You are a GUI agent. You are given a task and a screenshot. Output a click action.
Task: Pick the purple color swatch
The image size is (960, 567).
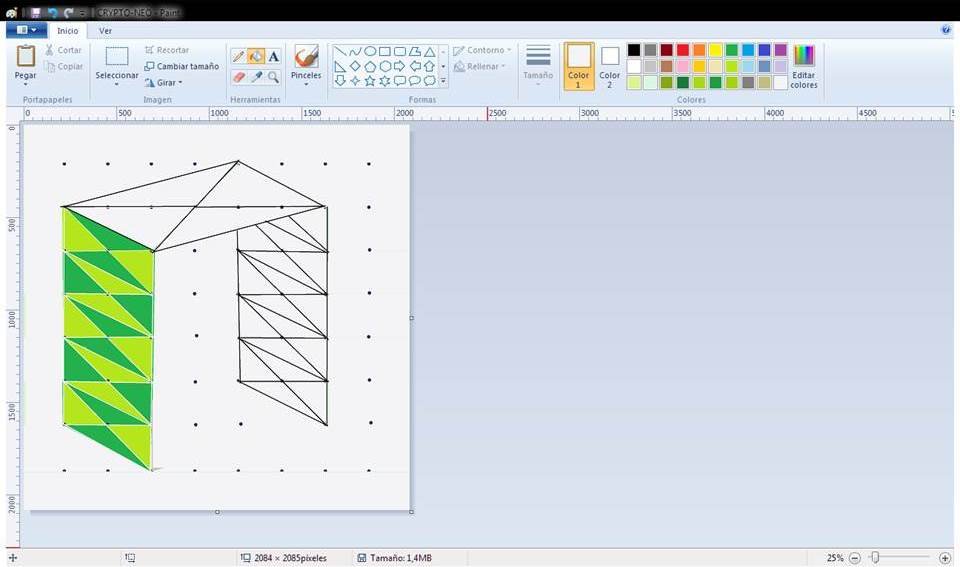tap(781, 50)
